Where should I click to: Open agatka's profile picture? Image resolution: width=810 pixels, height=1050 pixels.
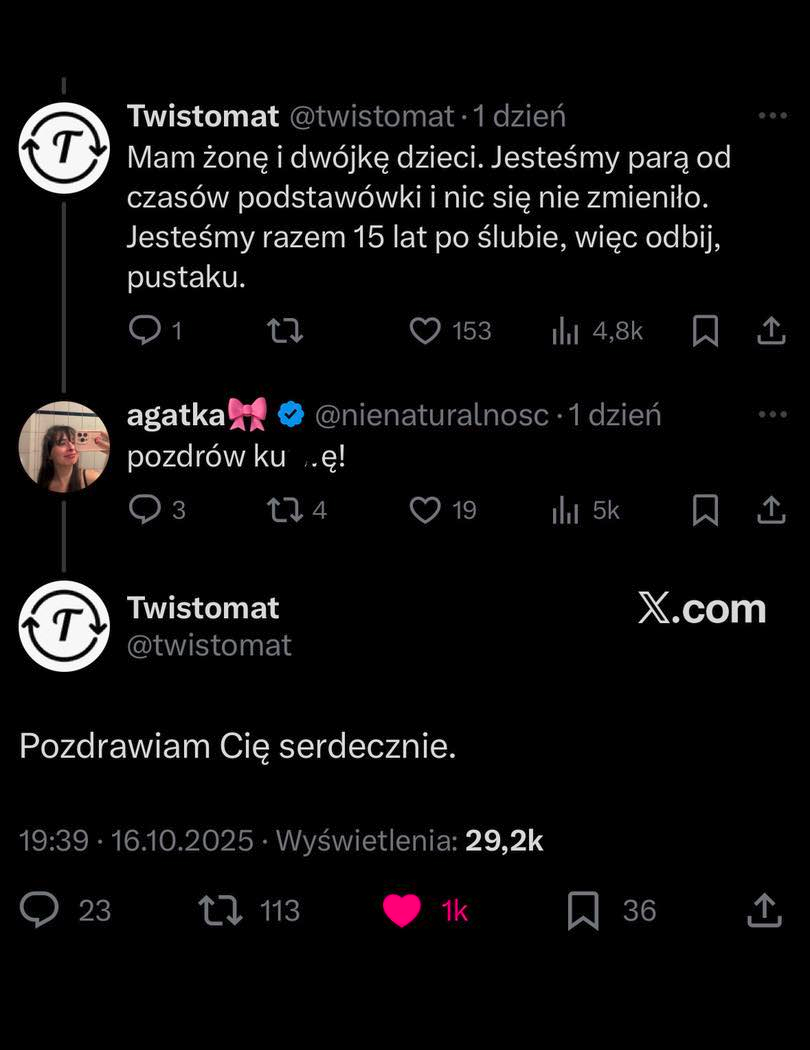[64, 447]
